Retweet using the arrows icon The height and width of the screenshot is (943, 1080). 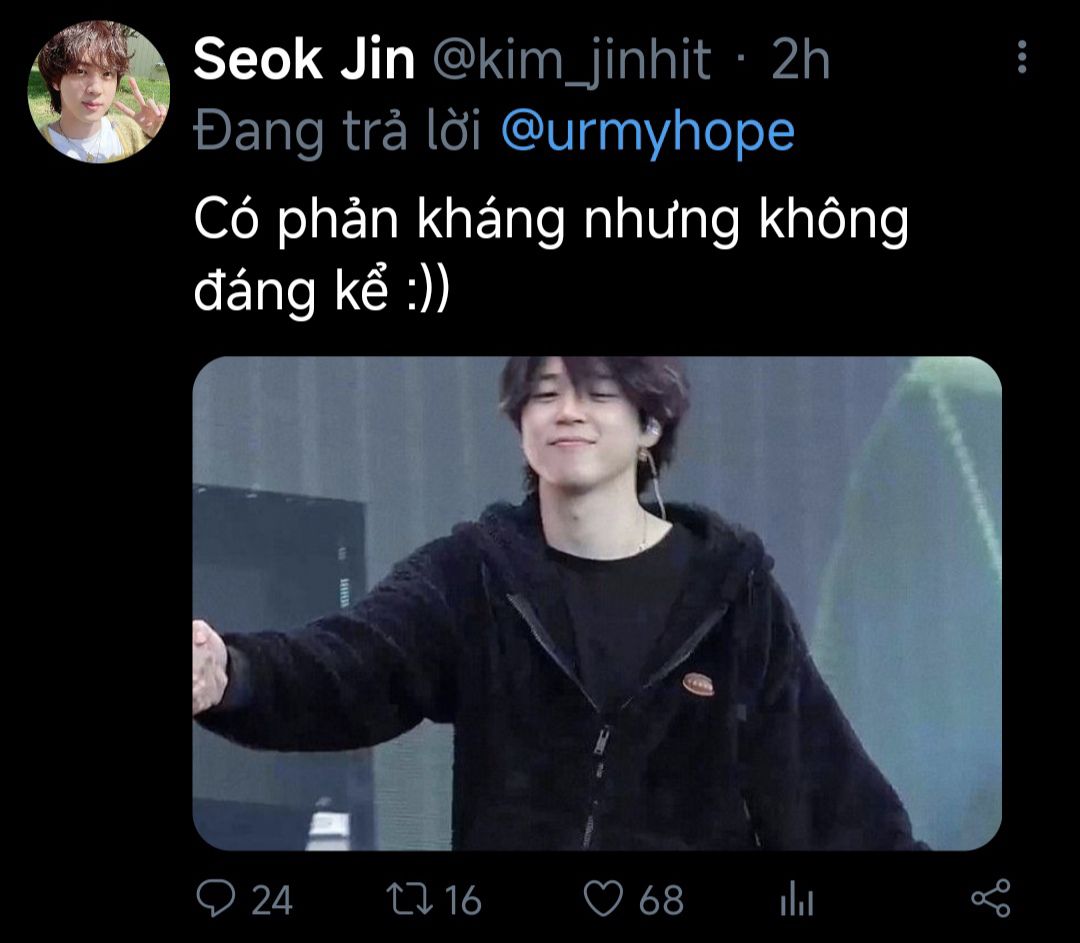(x=409, y=899)
